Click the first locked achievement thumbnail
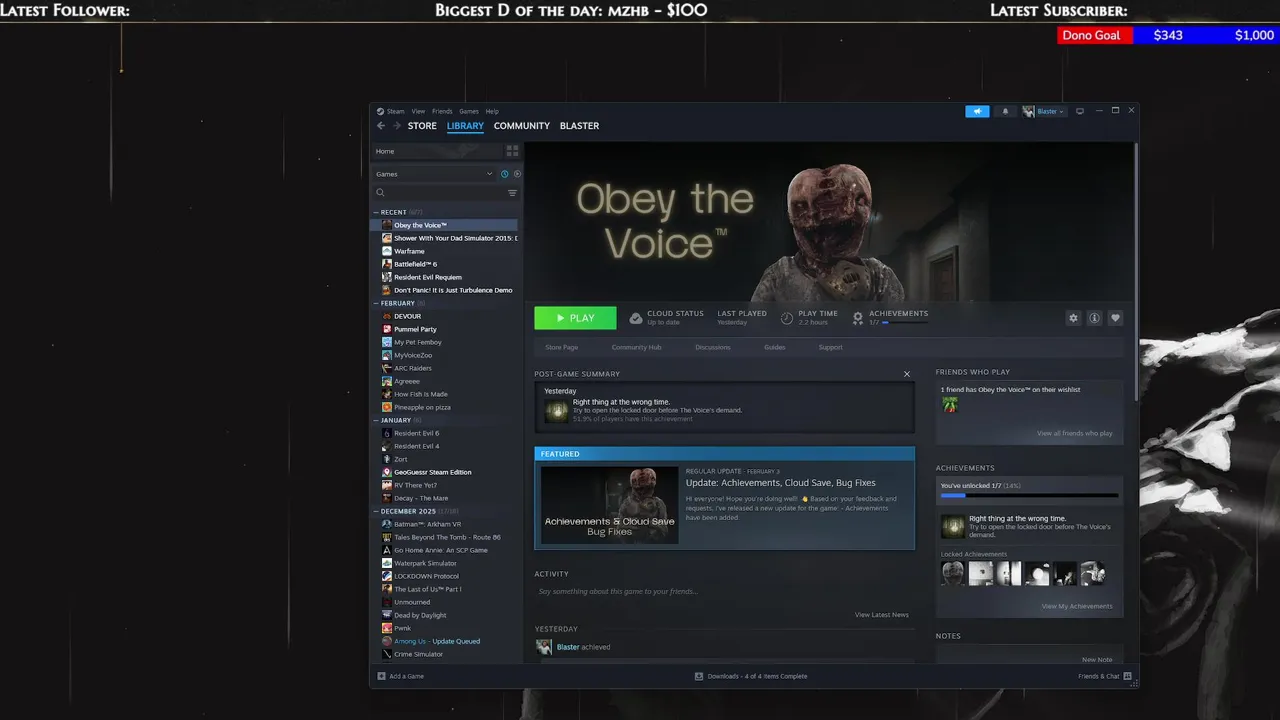 coord(953,573)
